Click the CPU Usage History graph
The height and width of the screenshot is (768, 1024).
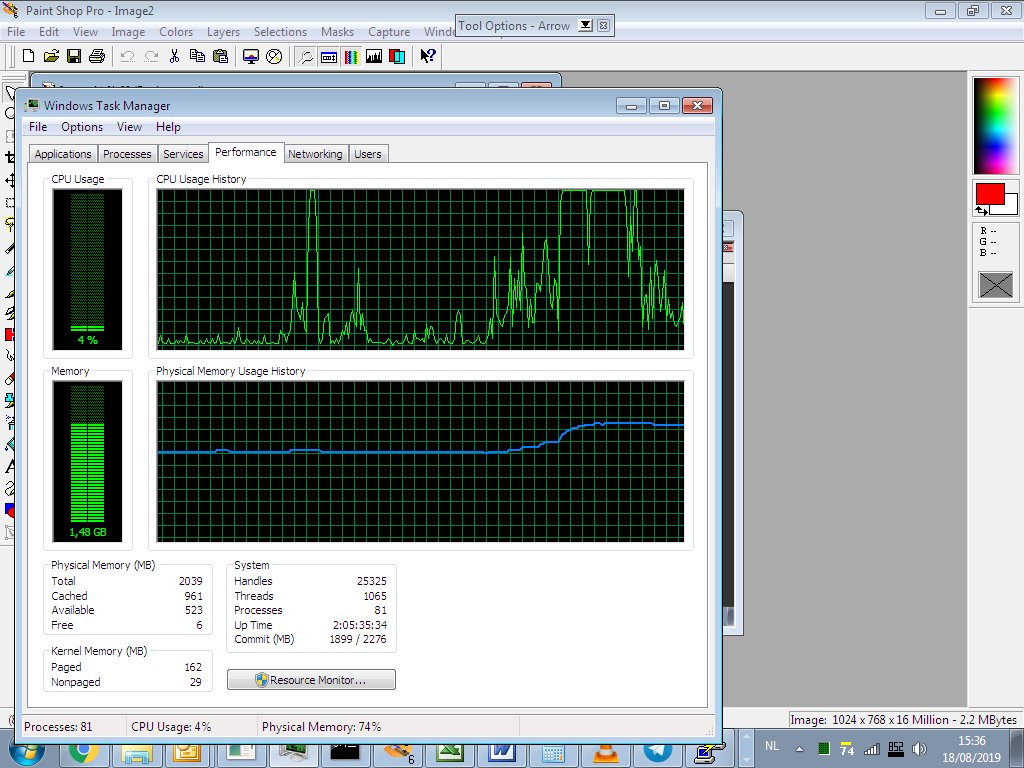pyautogui.click(x=420, y=270)
